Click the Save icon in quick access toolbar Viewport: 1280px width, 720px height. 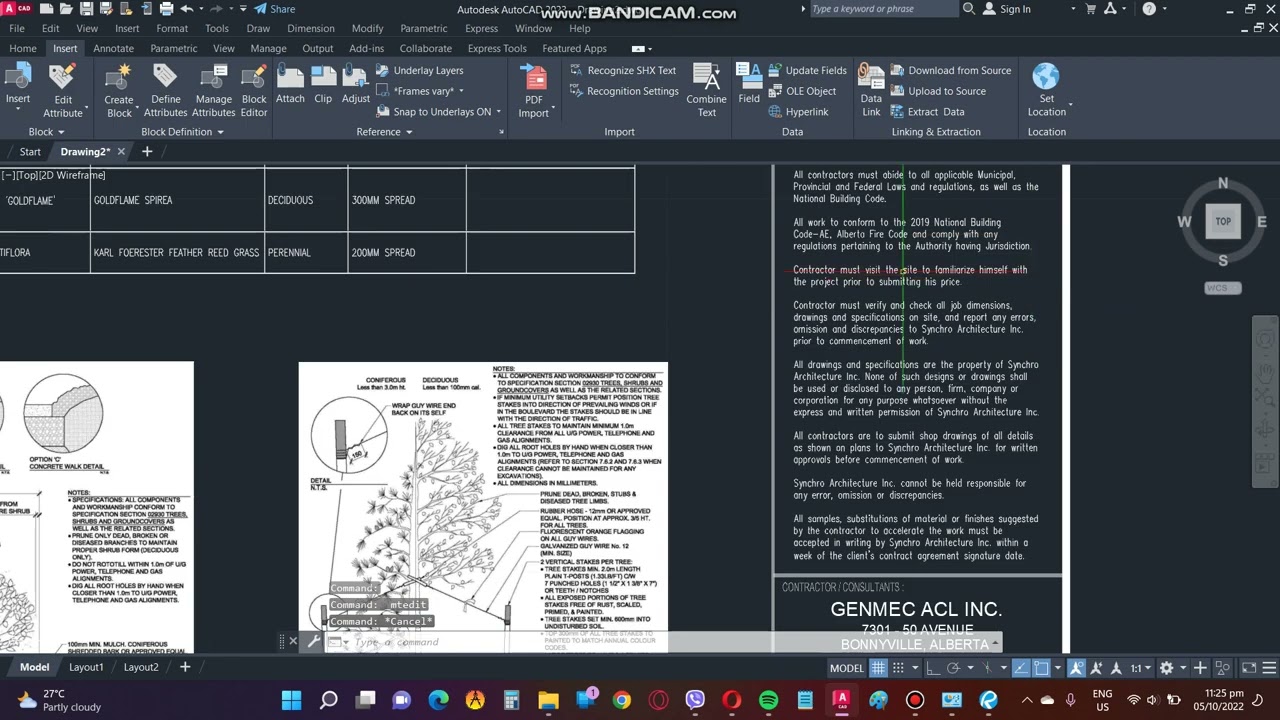pyautogui.click(x=87, y=9)
